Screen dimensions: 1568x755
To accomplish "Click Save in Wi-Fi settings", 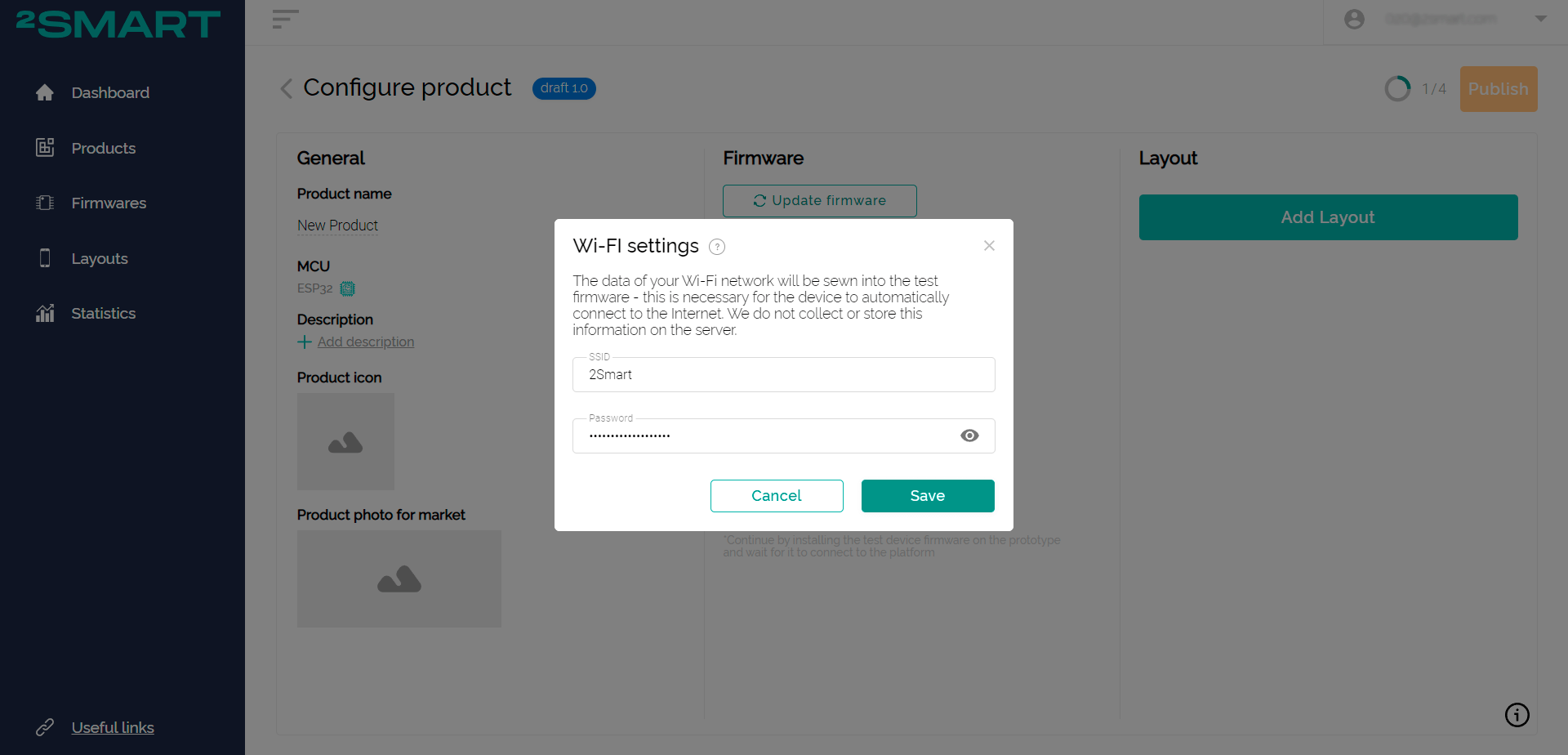I will click(x=928, y=496).
